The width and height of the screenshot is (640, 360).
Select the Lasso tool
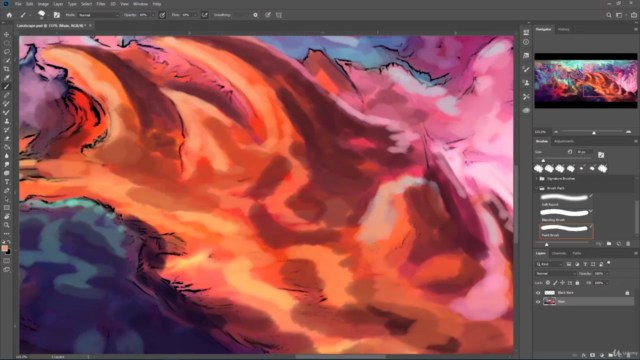7,52
